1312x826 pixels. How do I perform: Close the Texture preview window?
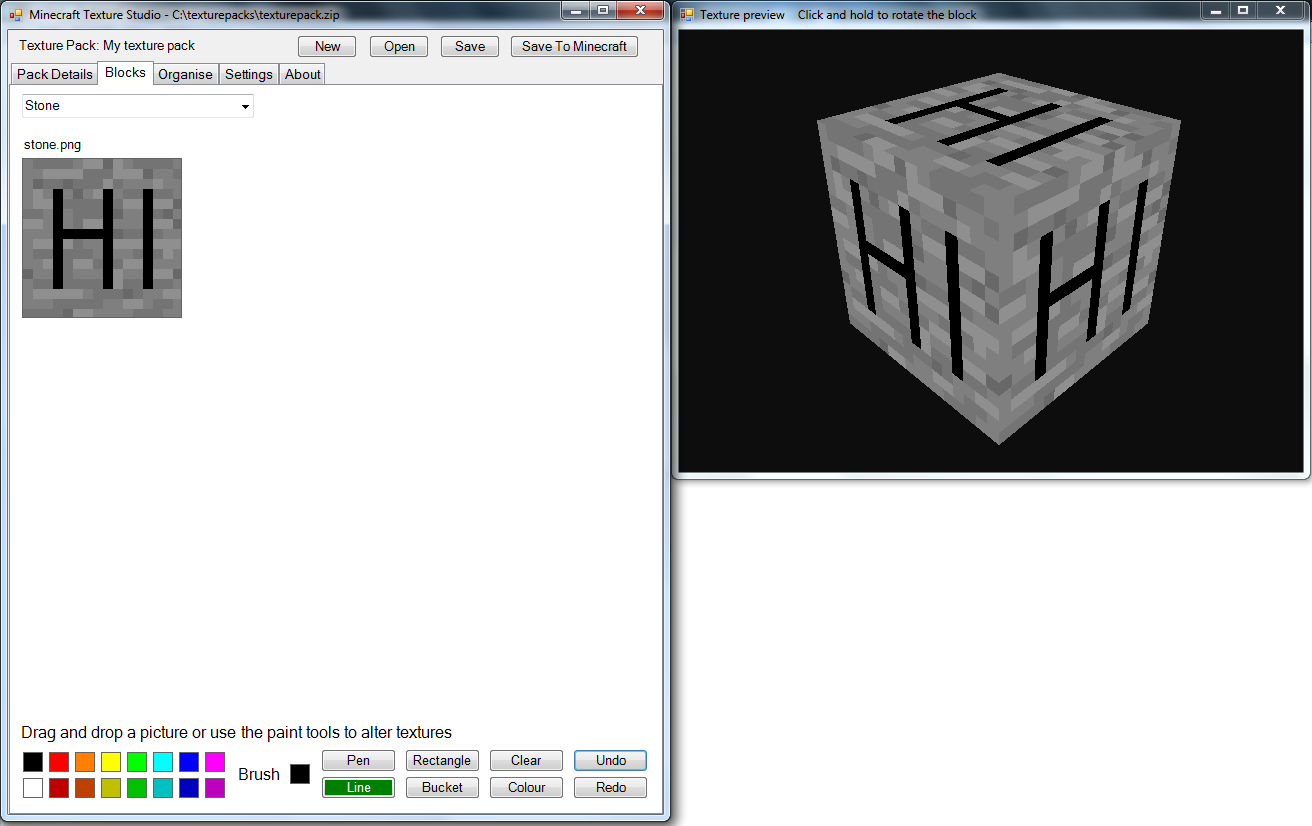point(1280,10)
